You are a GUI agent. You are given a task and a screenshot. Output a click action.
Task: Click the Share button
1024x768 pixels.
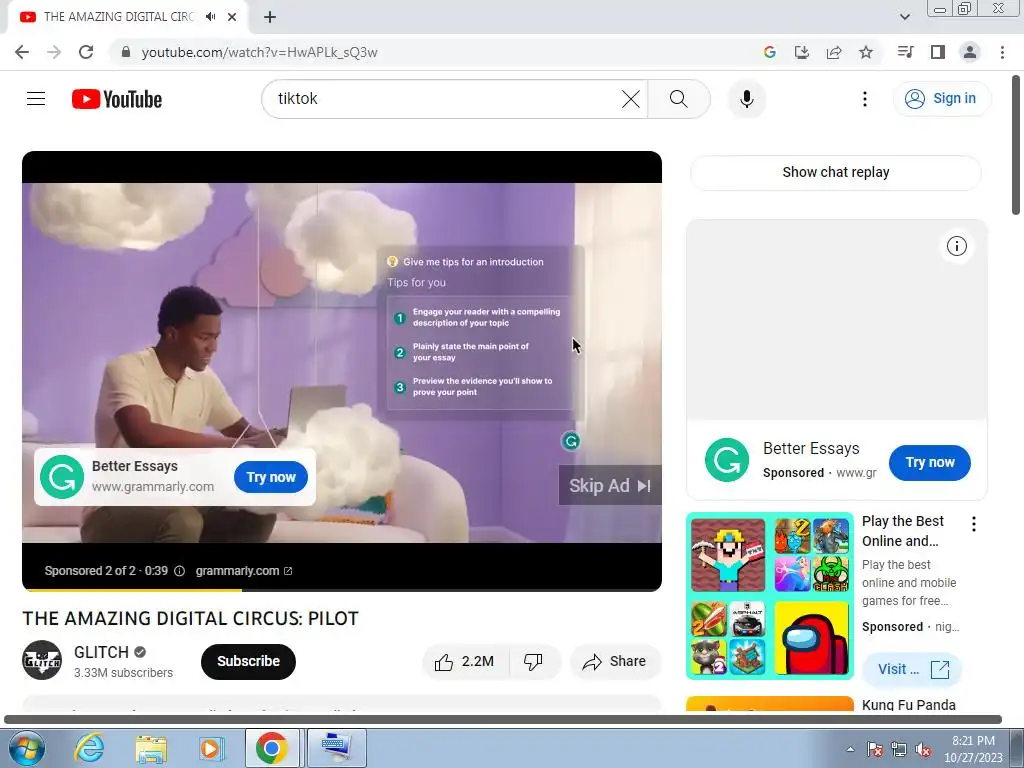coord(615,662)
